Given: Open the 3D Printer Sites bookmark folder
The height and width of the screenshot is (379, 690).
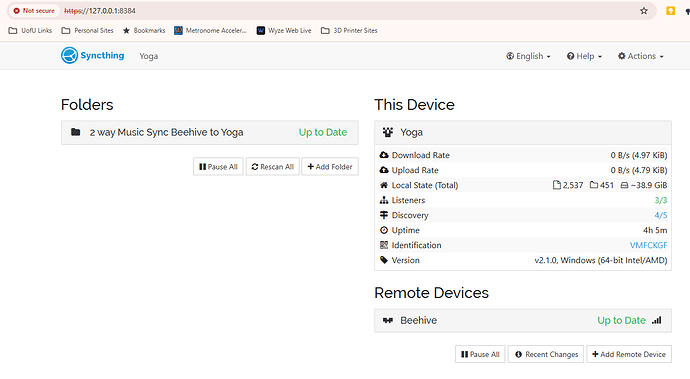Looking at the screenshot, I should click(x=349, y=30).
